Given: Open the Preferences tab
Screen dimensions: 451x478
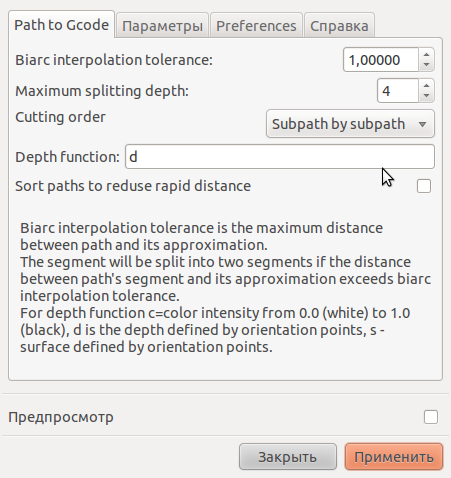Looking at the screenshot, I should click(256, 26).
